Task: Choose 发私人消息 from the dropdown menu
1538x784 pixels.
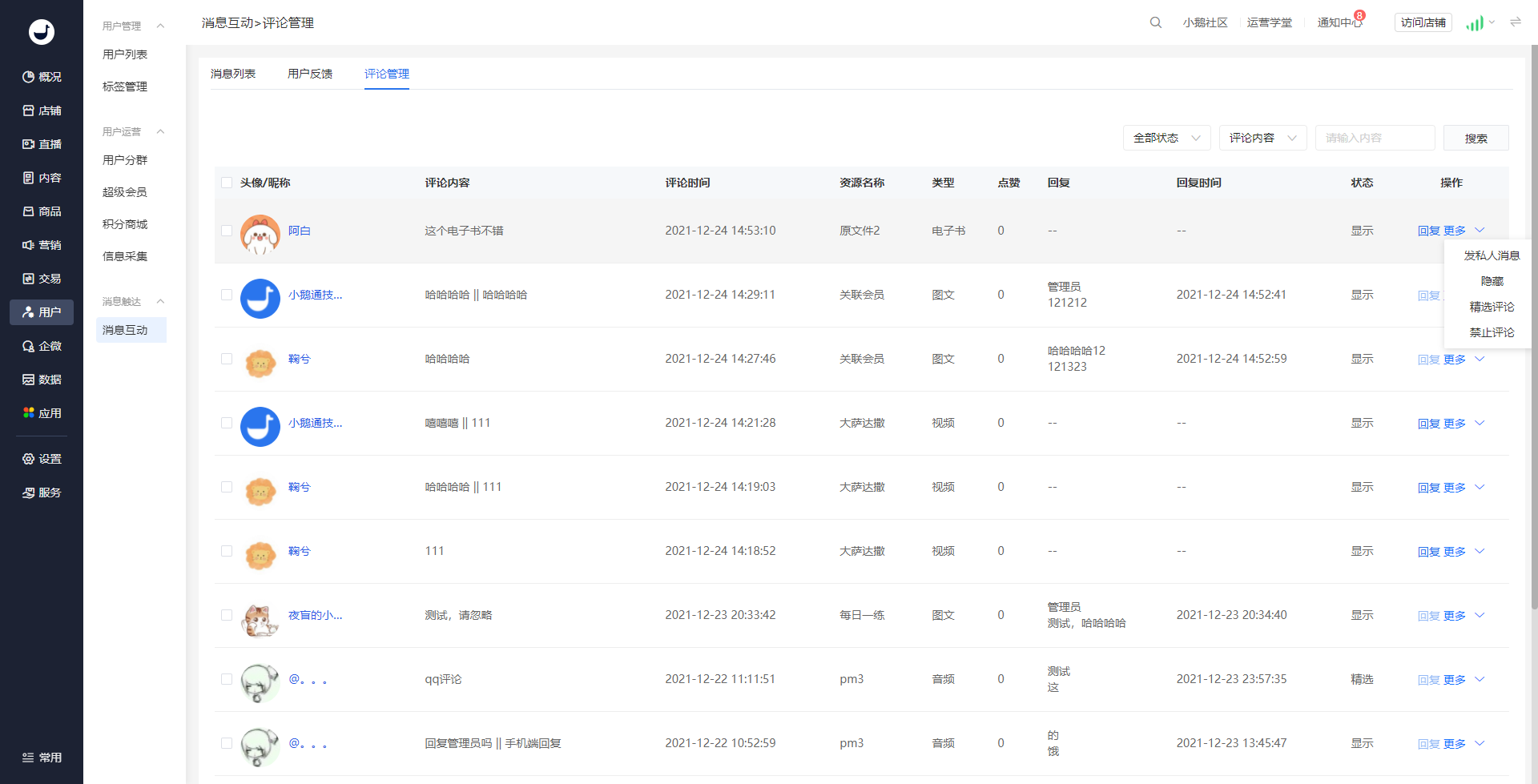Action: click(x=1492, y=255)
